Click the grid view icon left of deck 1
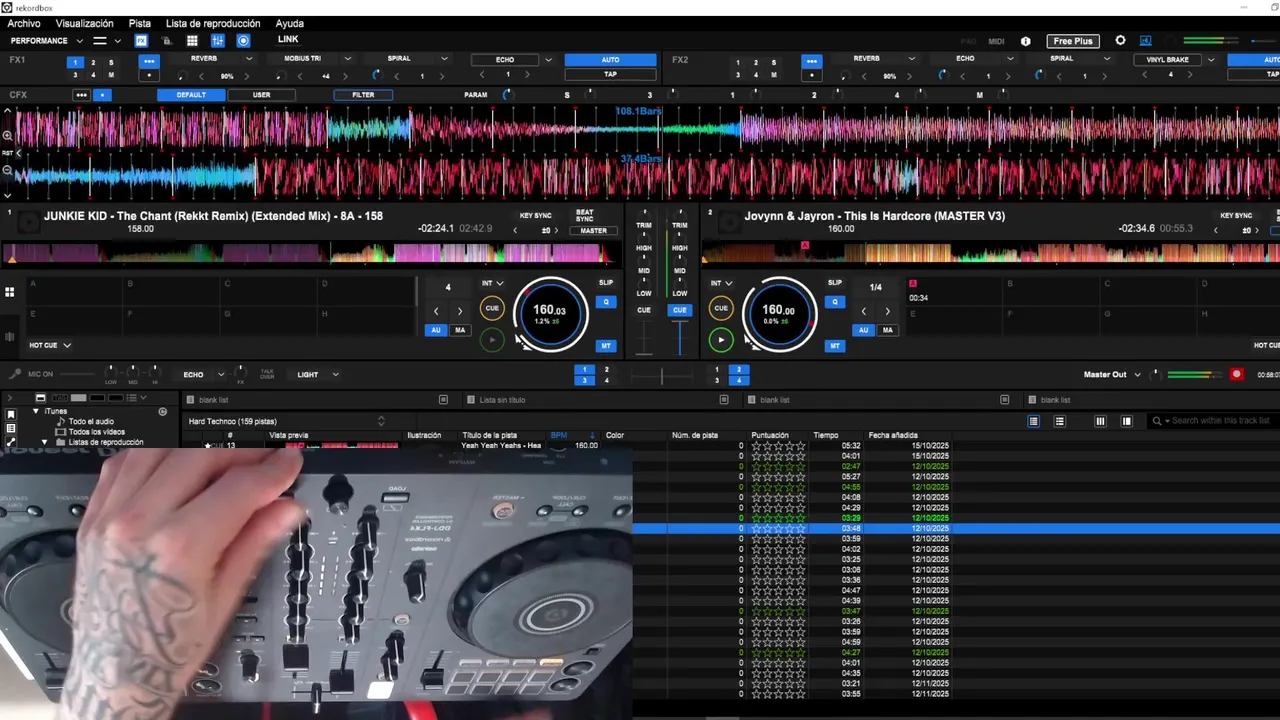1280x720 pixels. (9, 292)
